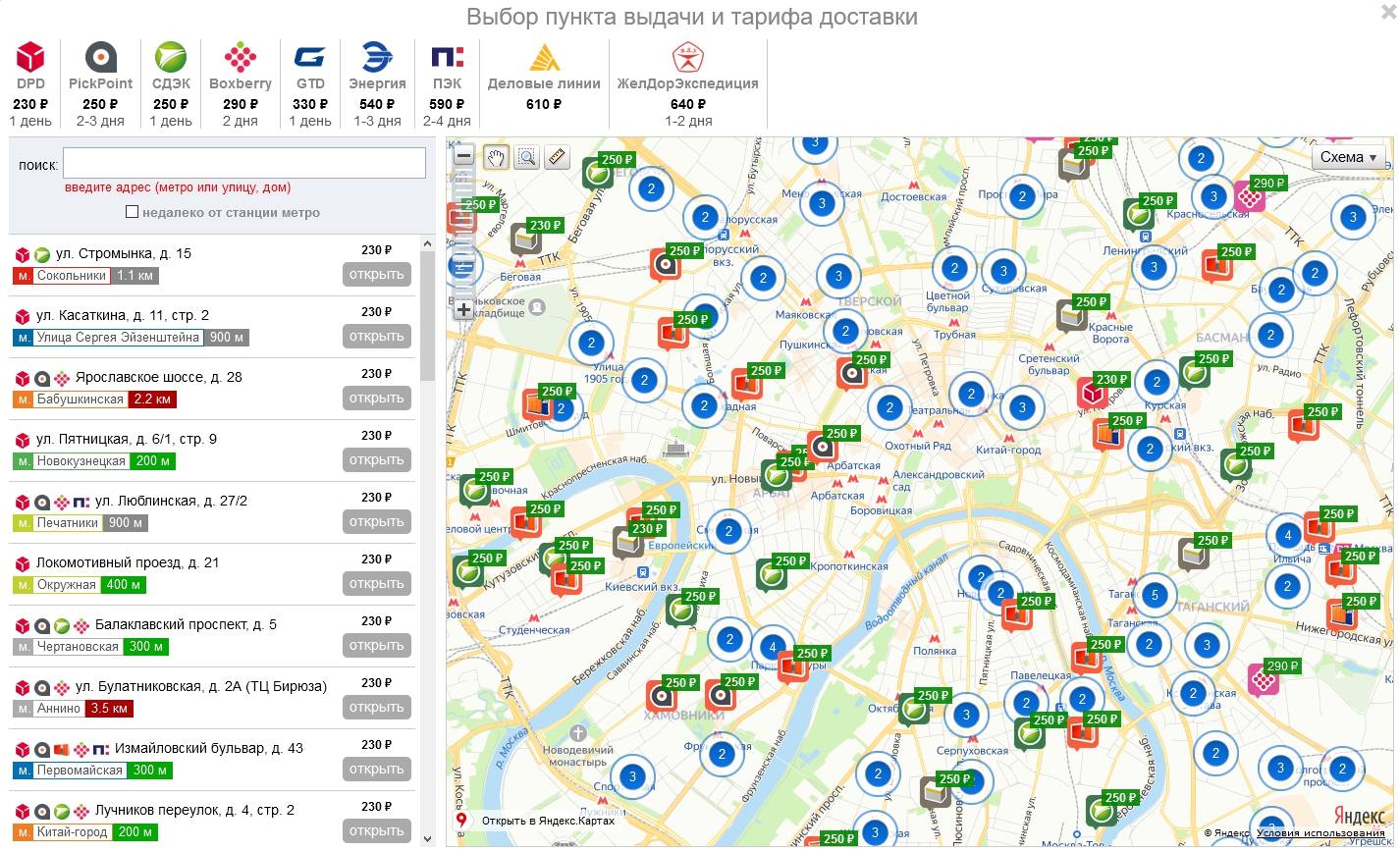
Task: Open the Схема map type dropdown
Action: 1348,157
